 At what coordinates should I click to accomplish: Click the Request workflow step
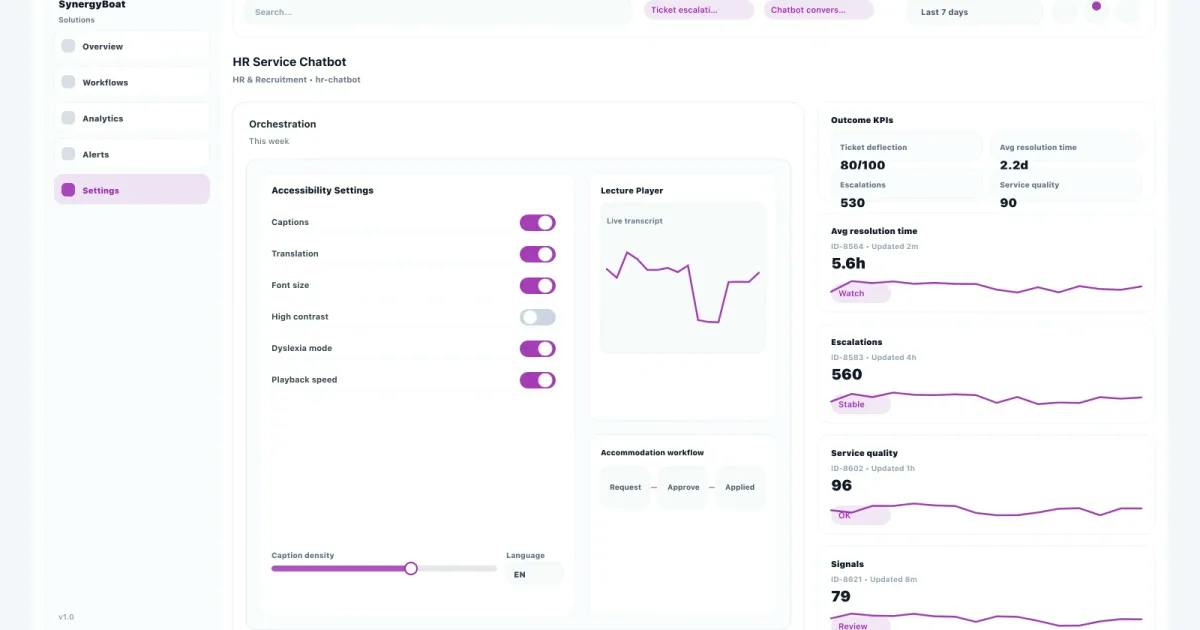(x=625, y=487)
